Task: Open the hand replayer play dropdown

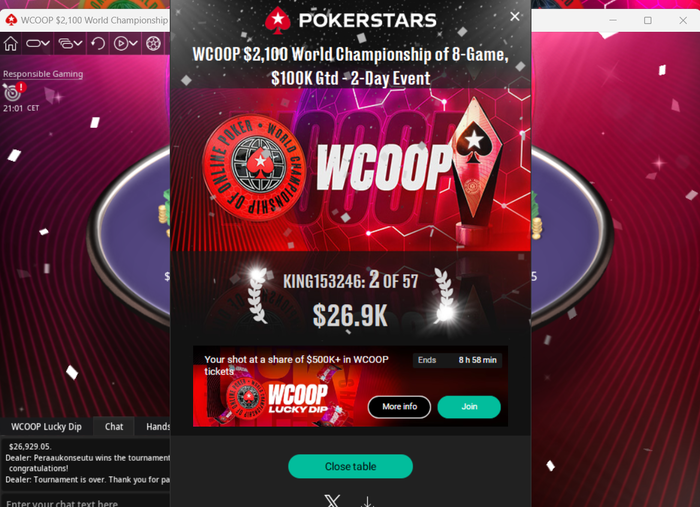Action: point(125,43)
